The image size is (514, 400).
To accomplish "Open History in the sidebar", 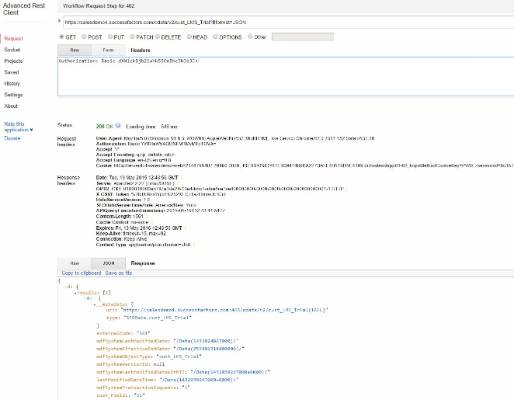I will 12,83.
